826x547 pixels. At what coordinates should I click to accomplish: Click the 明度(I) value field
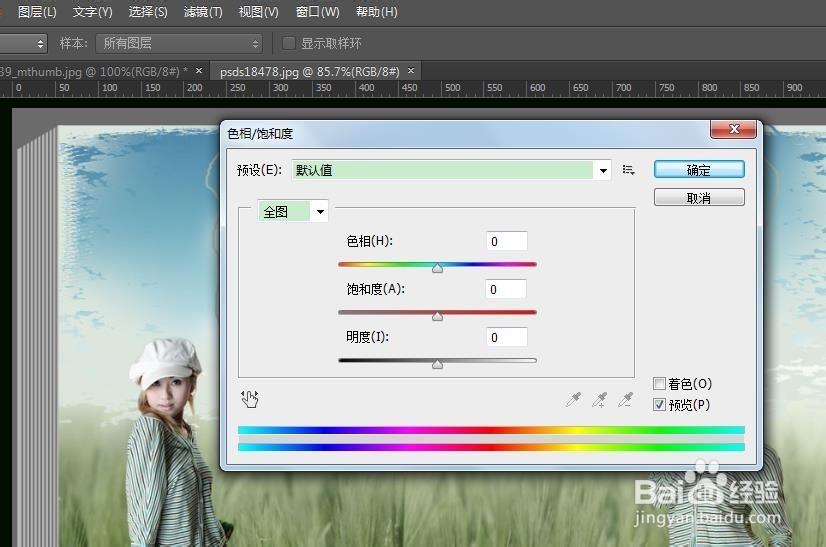coord(506,337)
